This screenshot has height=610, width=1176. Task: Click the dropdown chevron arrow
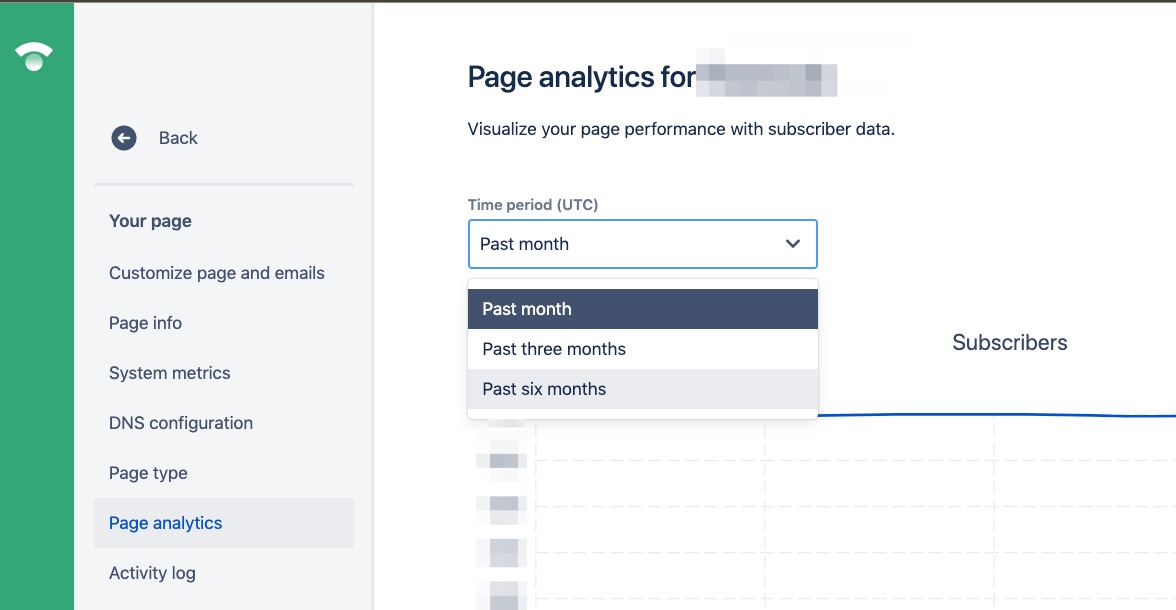792,244
